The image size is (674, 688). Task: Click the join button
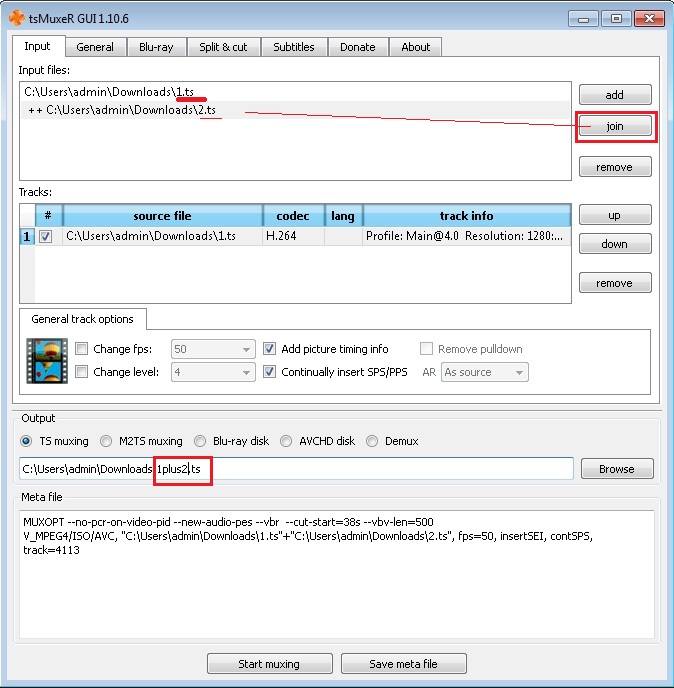pos(615,126)
